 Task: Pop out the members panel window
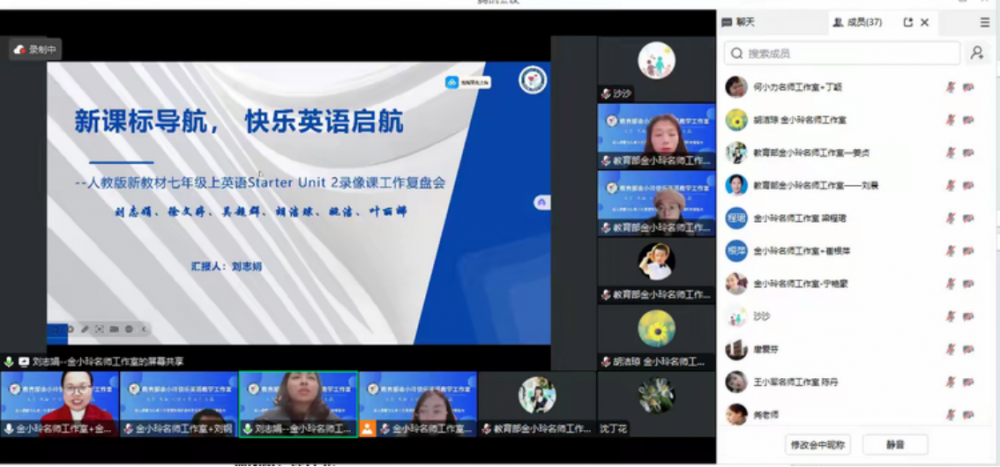908,22
